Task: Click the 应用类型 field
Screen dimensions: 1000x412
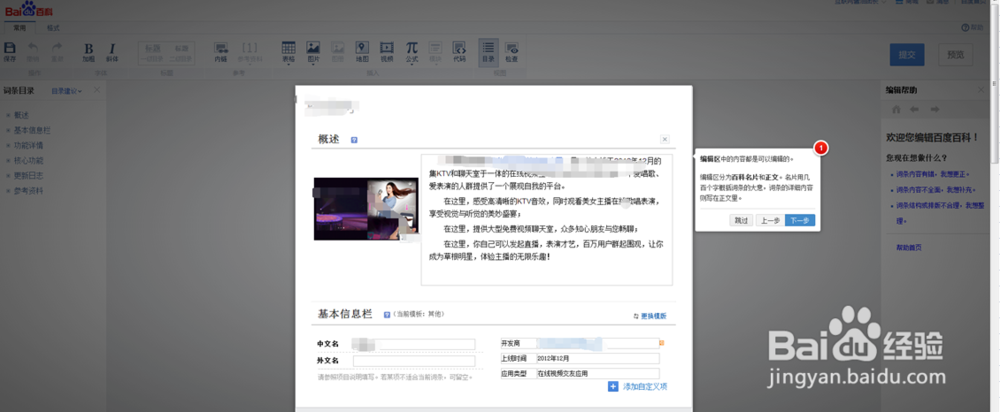Action: pyautogui.click(x=598, y=374)
